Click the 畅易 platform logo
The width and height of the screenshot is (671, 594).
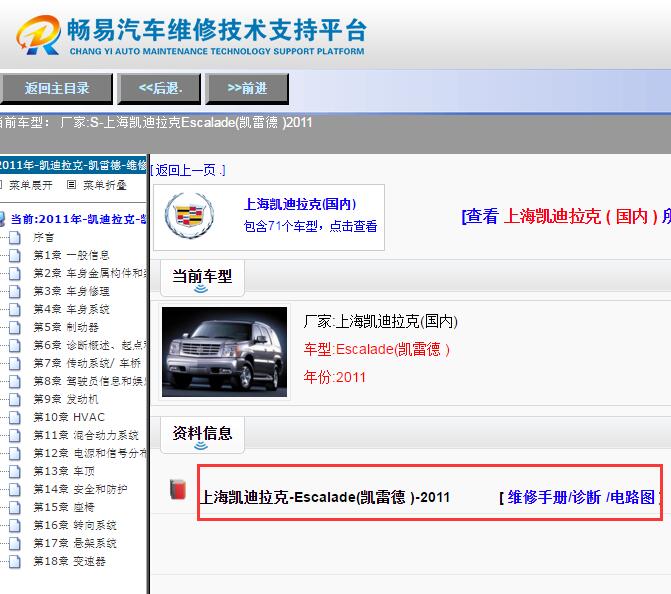click(x=191, y=36)
